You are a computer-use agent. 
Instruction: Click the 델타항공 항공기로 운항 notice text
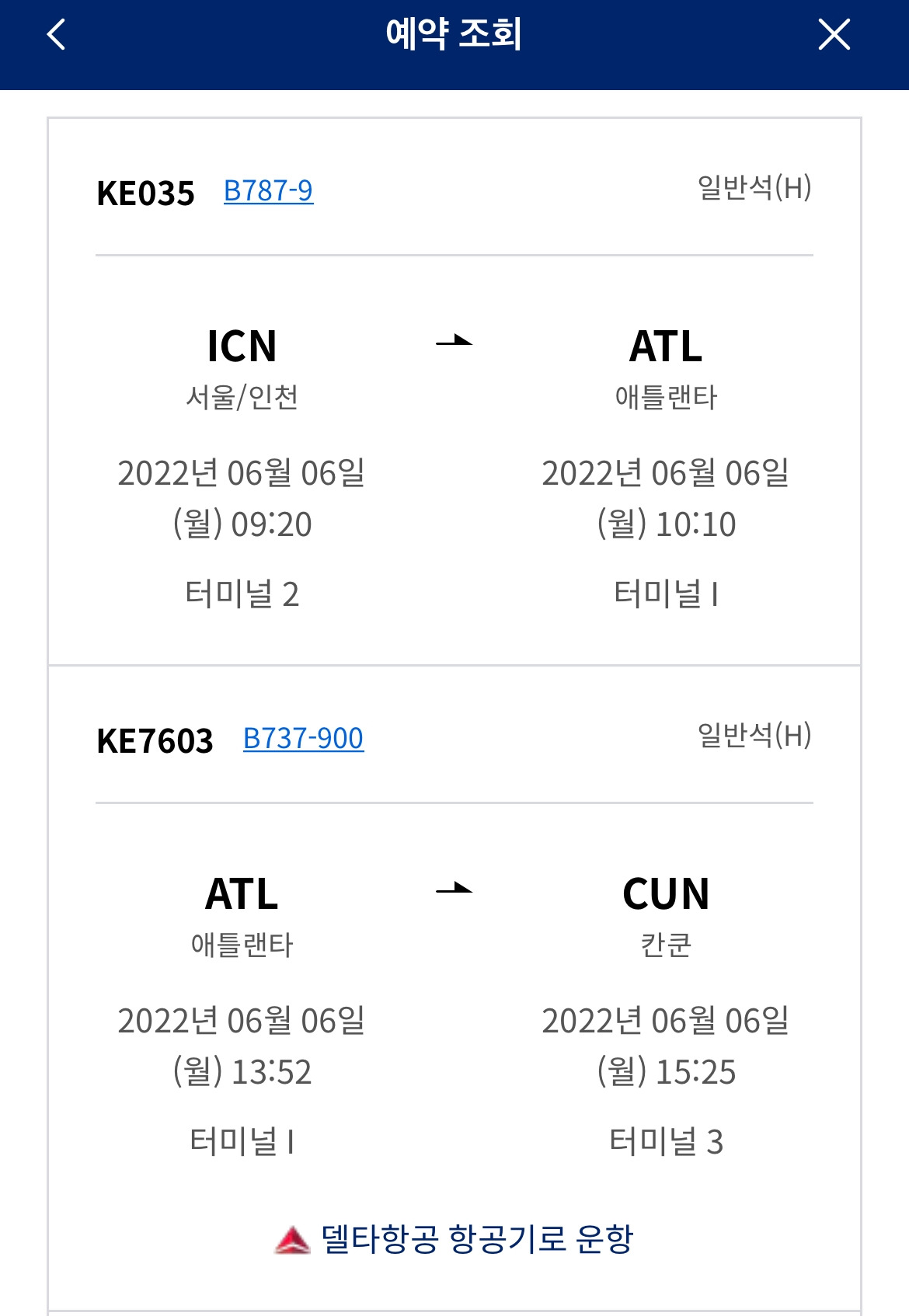(x=477, y=1240)
